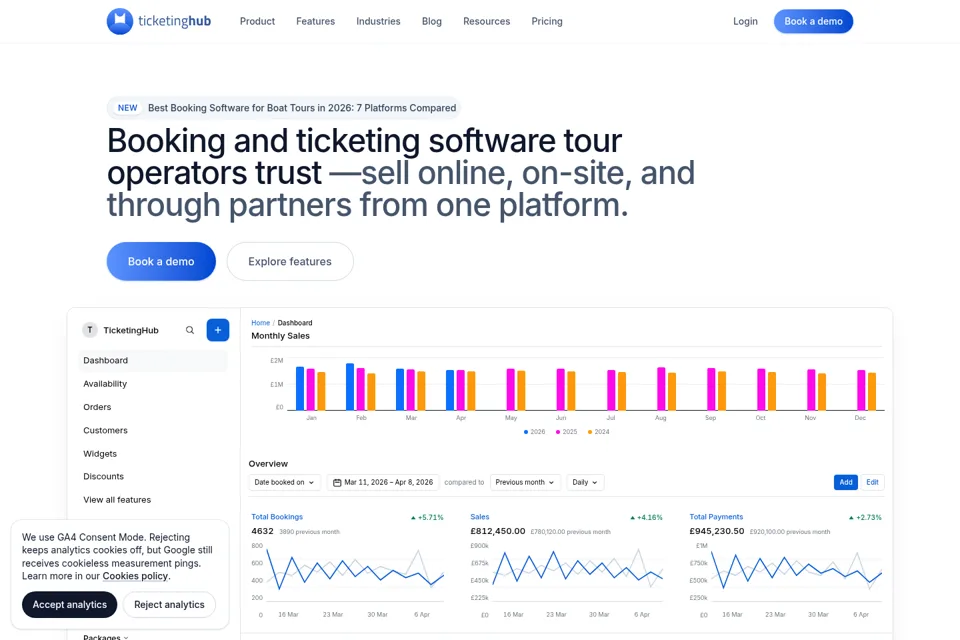Select Orders in the sidebar
The height and width of the screenshot is (640, 960).
pos(97,407)
